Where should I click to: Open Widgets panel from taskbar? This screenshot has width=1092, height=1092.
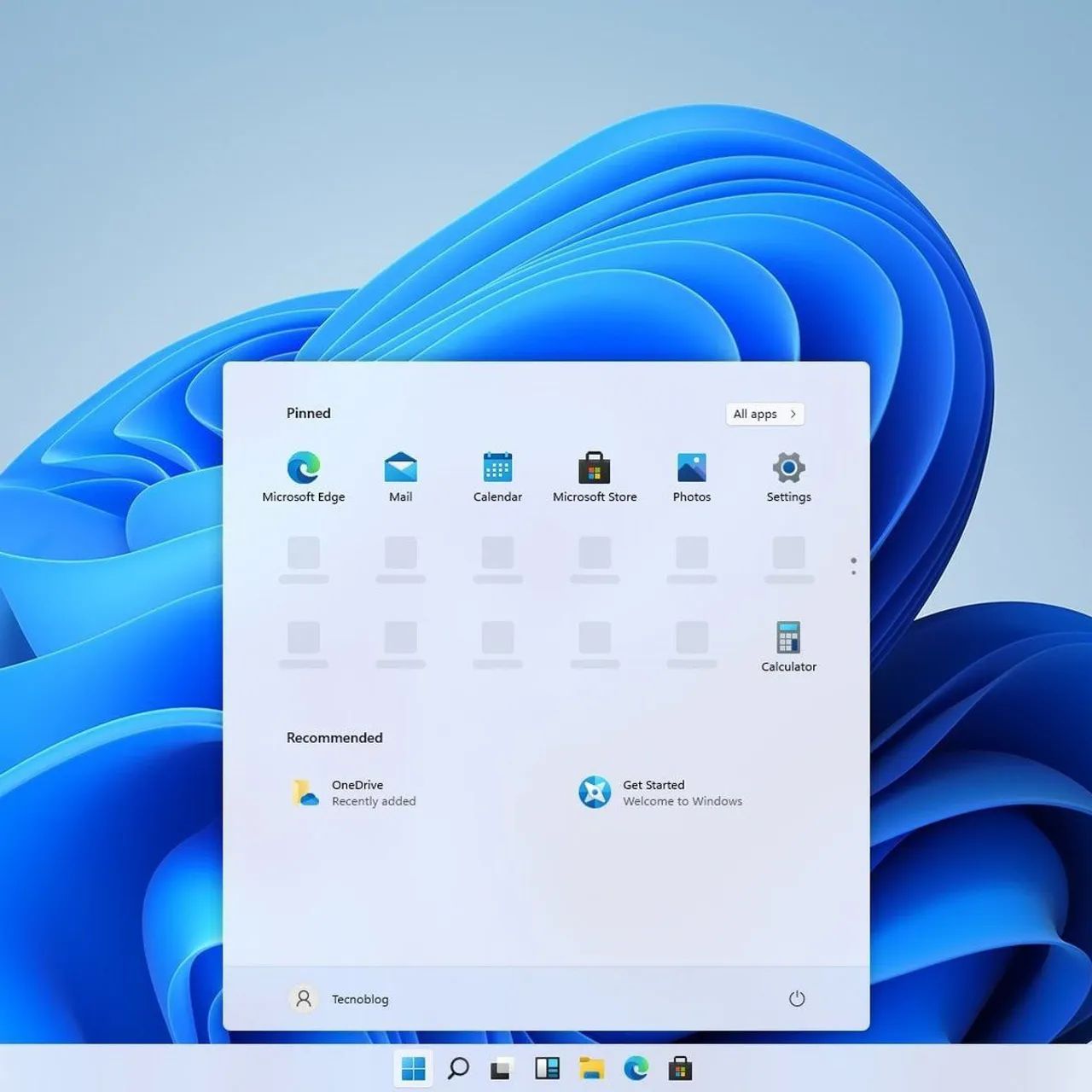click(x=547, y=1068)
